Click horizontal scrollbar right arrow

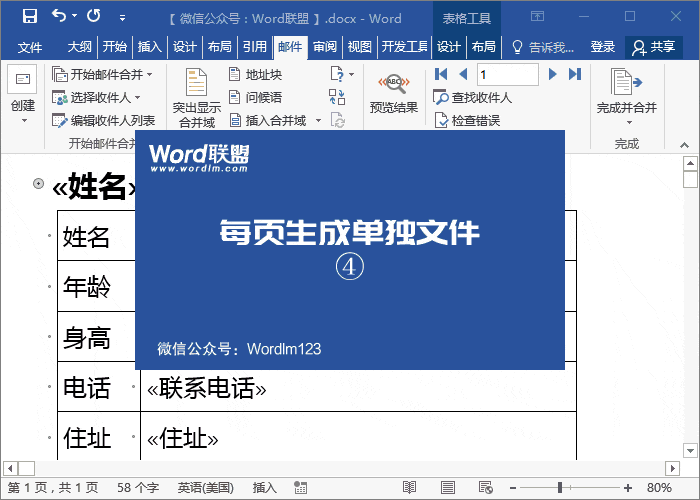pyautogui.click(x=672, y=468)
